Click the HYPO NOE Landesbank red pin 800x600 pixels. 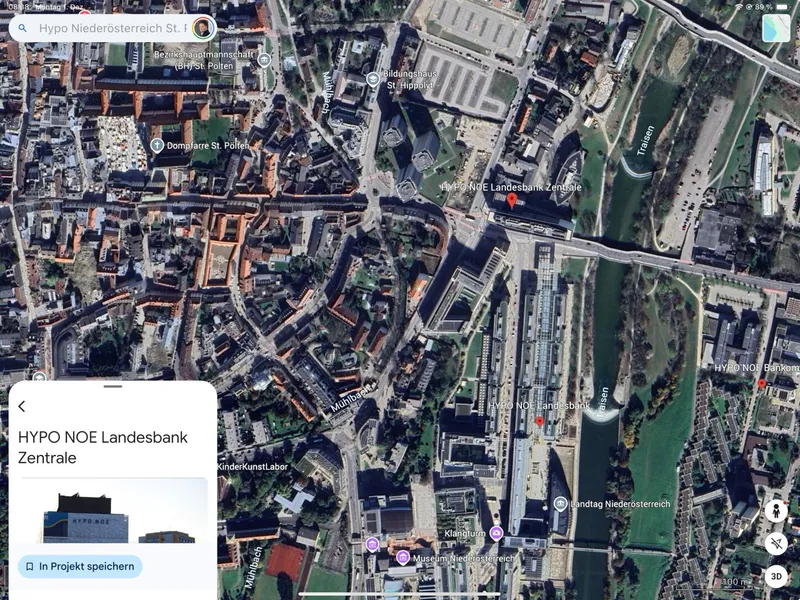click(x=539, y=422)
